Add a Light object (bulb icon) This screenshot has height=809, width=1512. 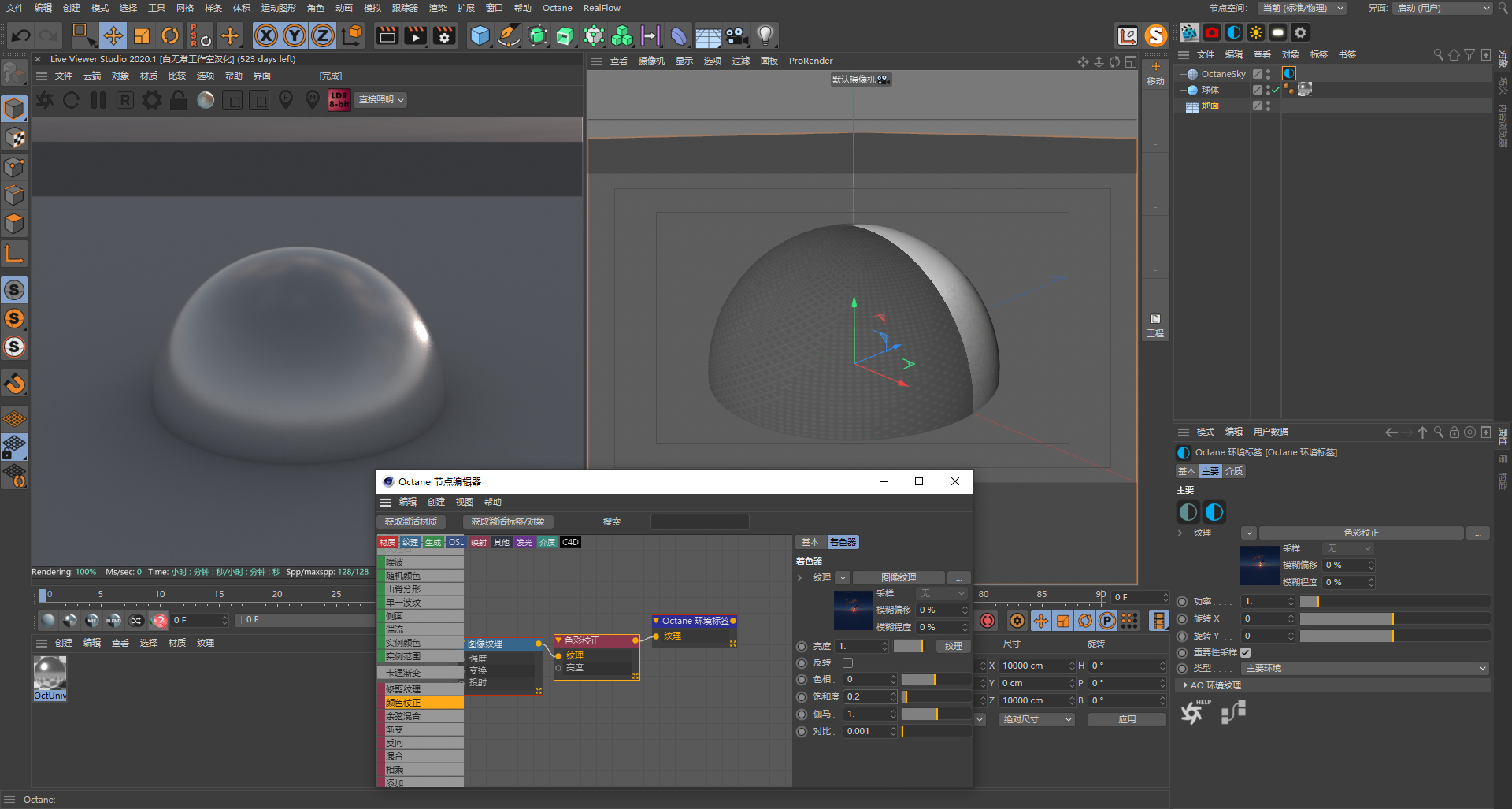pyautogui.click(x=765, y=35)
